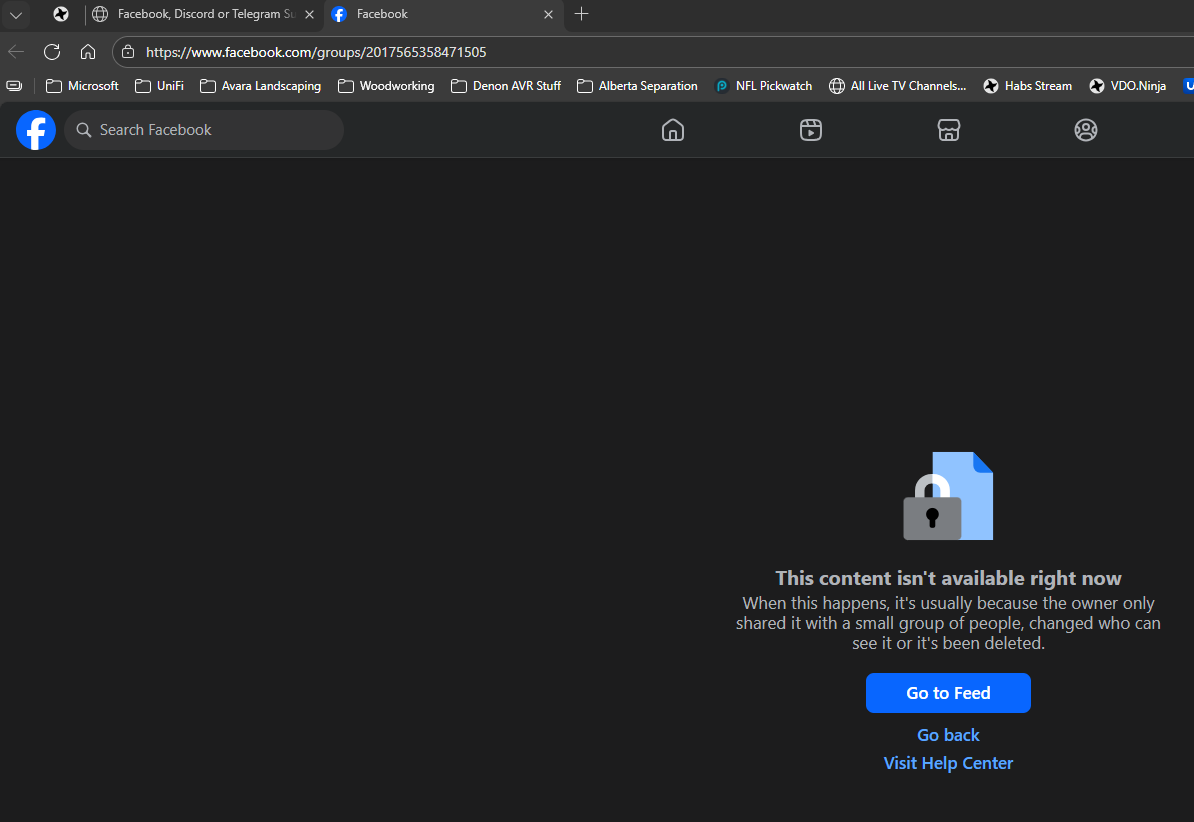Screen dimensions: 1194x822
Task: Open browser home via the home icon
Action: pyautogui.click(x=87, y=51)
